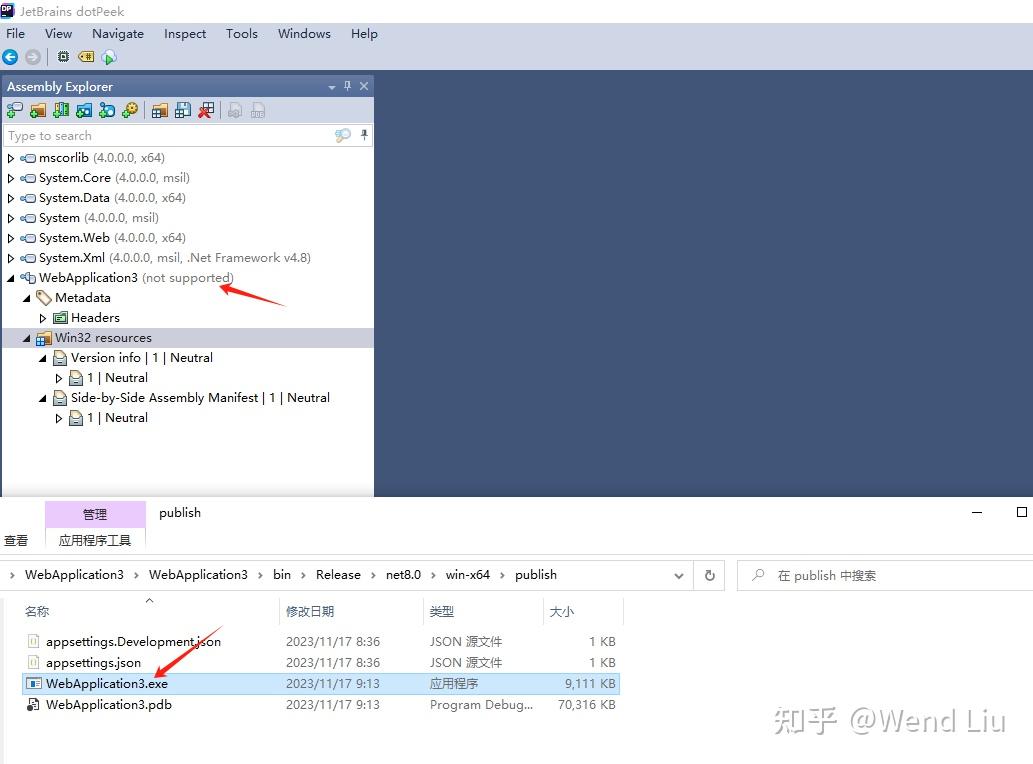
Task: Click the red Remove assemblies icon
Action: click(206, 110)
